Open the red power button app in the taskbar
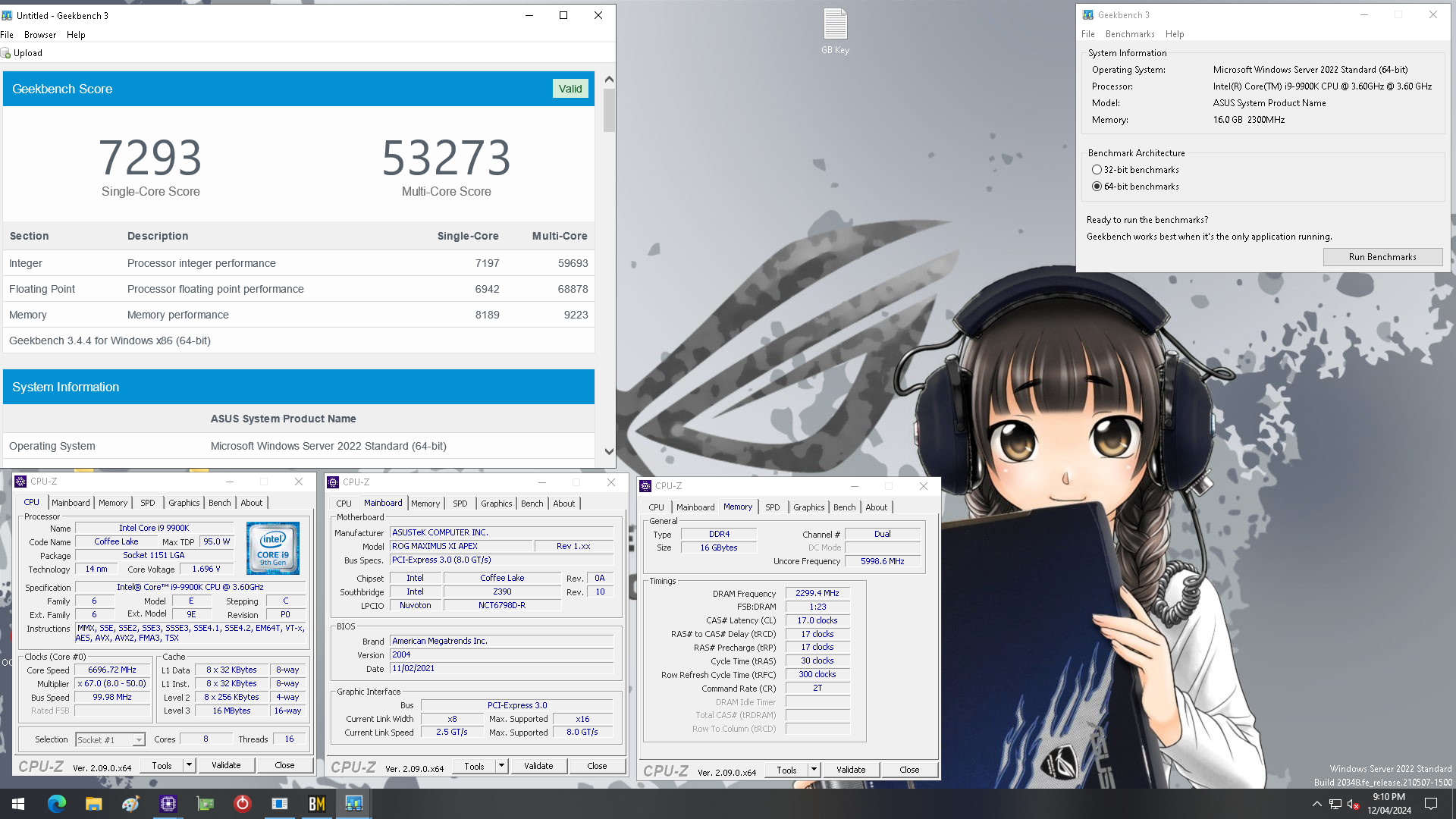Viewport: 1456px width, 819px height. tap(242, 804)
